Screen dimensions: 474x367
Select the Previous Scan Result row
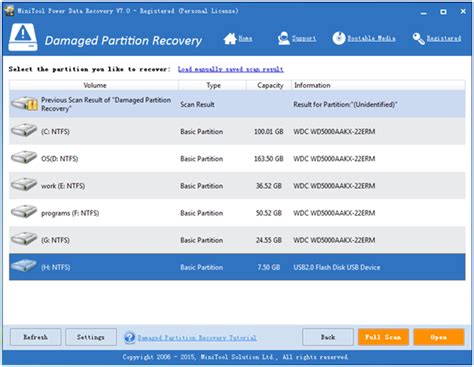pyautogui.click(x=237, y=104)
